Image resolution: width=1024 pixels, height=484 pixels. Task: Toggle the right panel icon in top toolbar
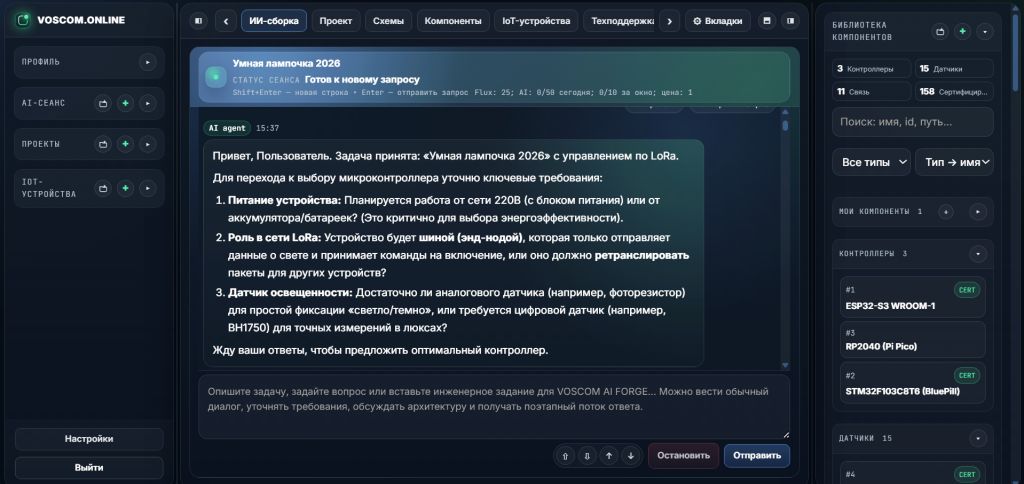[791, 21]
